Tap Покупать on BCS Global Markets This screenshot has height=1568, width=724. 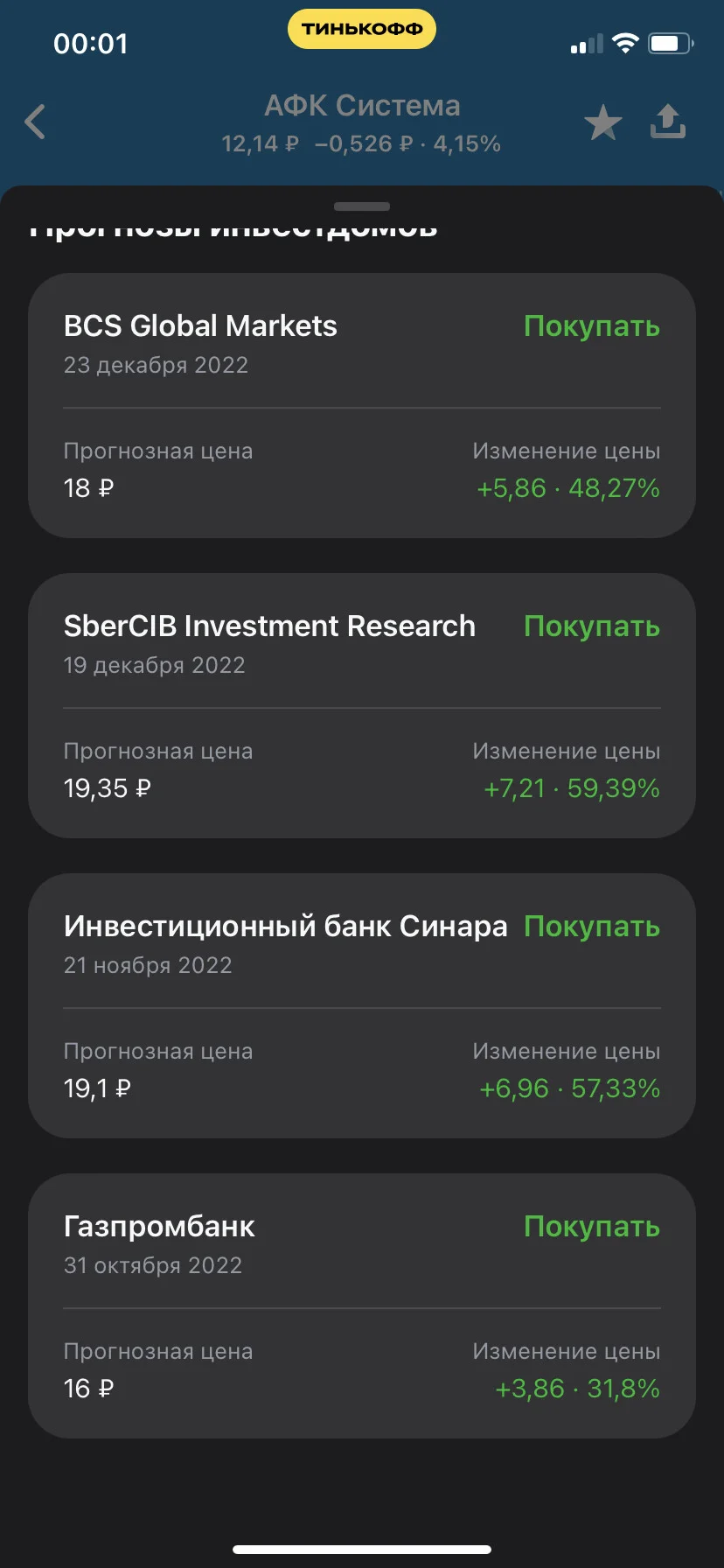(592, 326)
